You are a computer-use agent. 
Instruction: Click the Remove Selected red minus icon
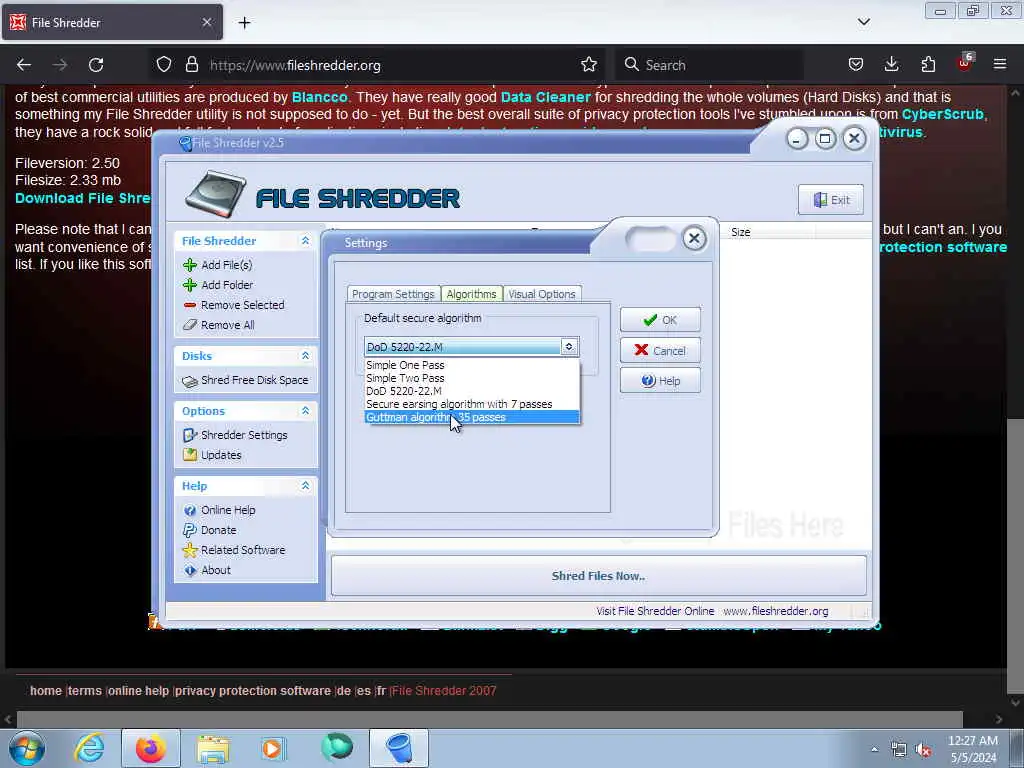[190, 305]
